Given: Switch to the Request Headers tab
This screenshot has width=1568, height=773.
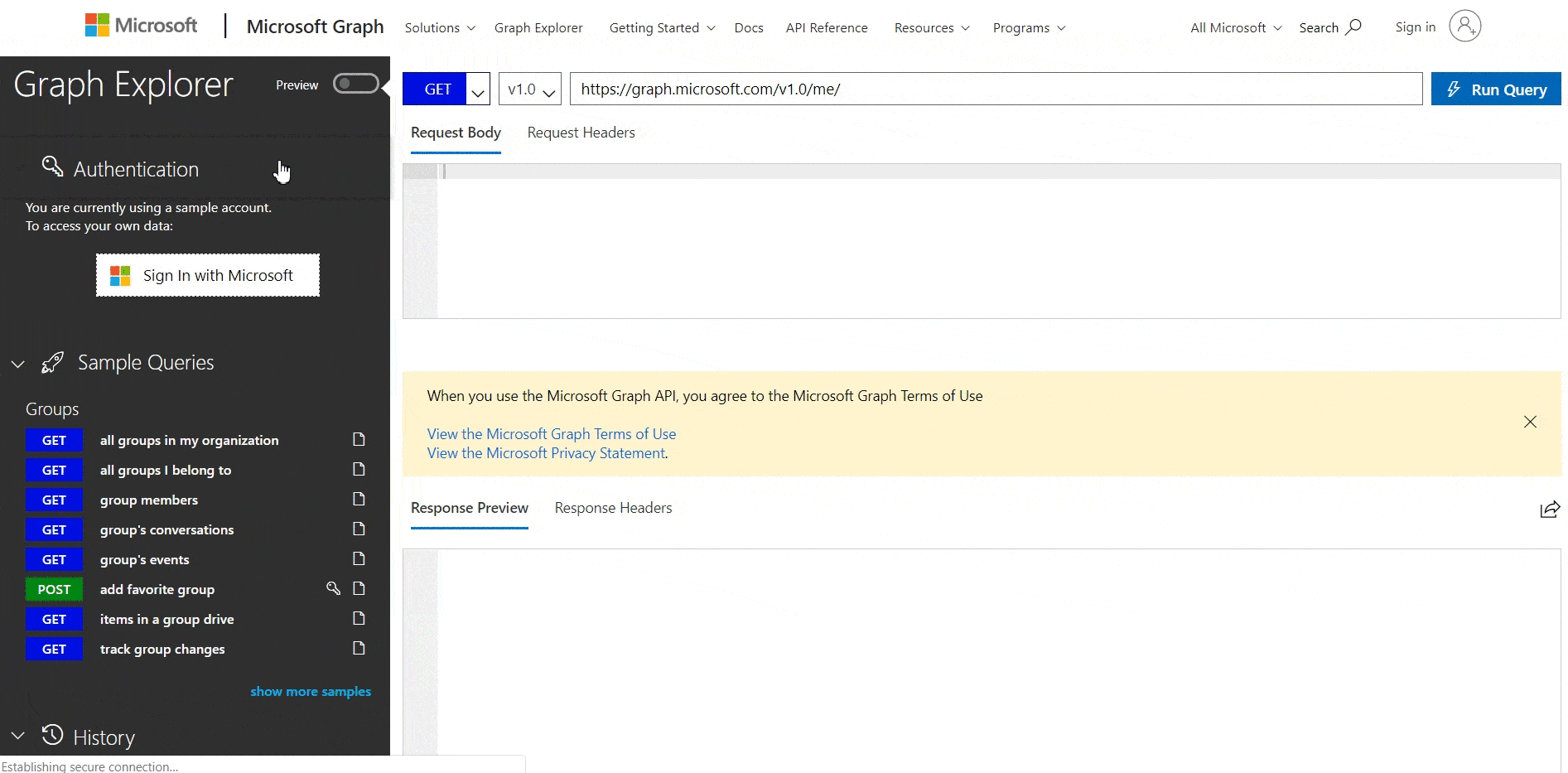Looking at the screenshot, I should 581,133.
